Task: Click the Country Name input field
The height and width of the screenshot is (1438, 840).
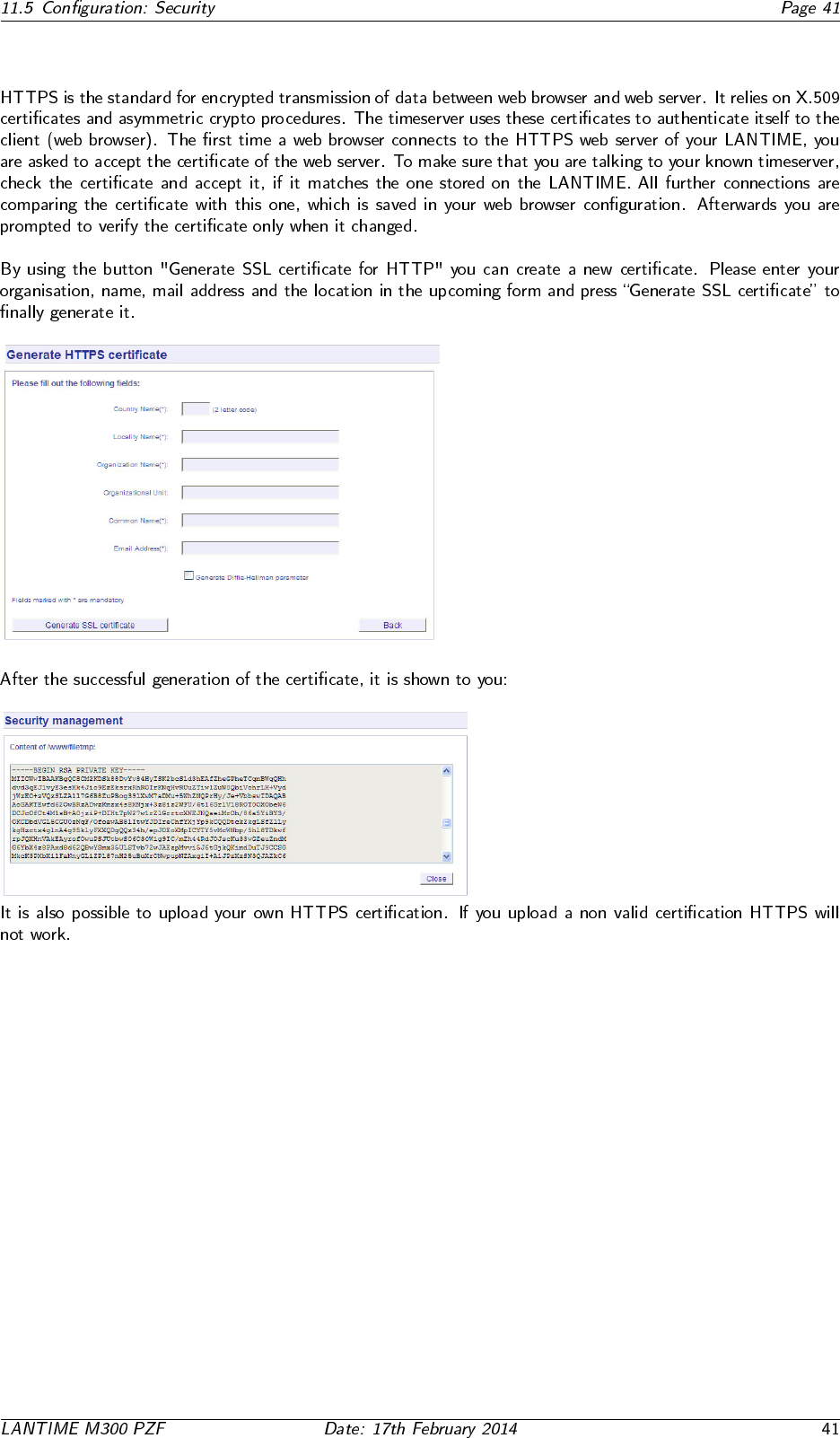Action: 196,409
